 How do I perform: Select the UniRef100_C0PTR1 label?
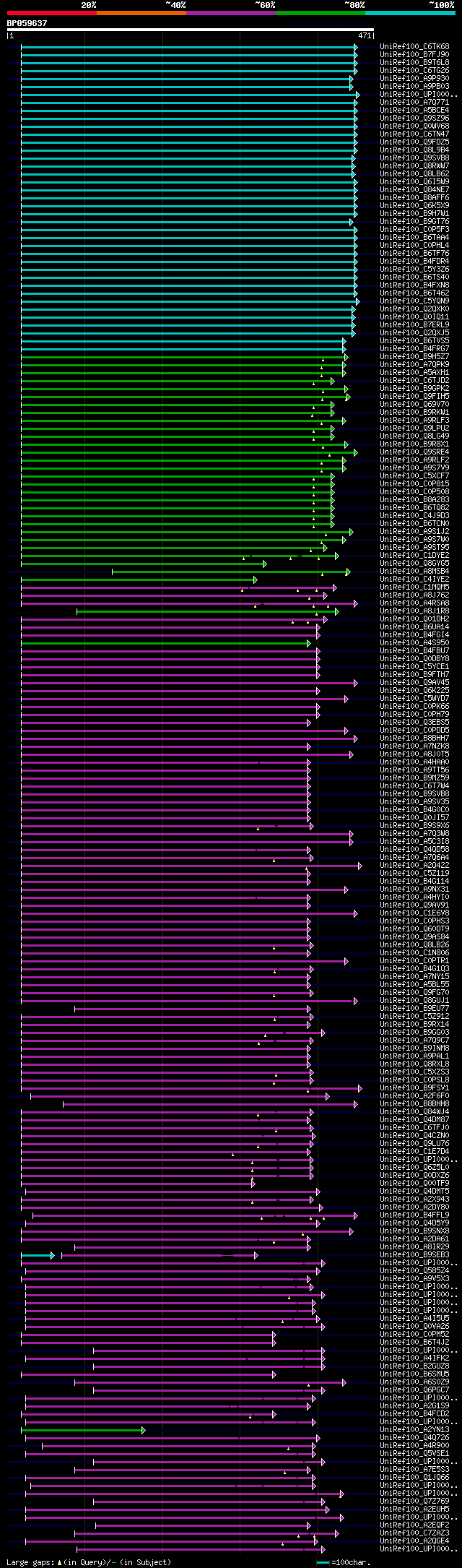[414, 961]
